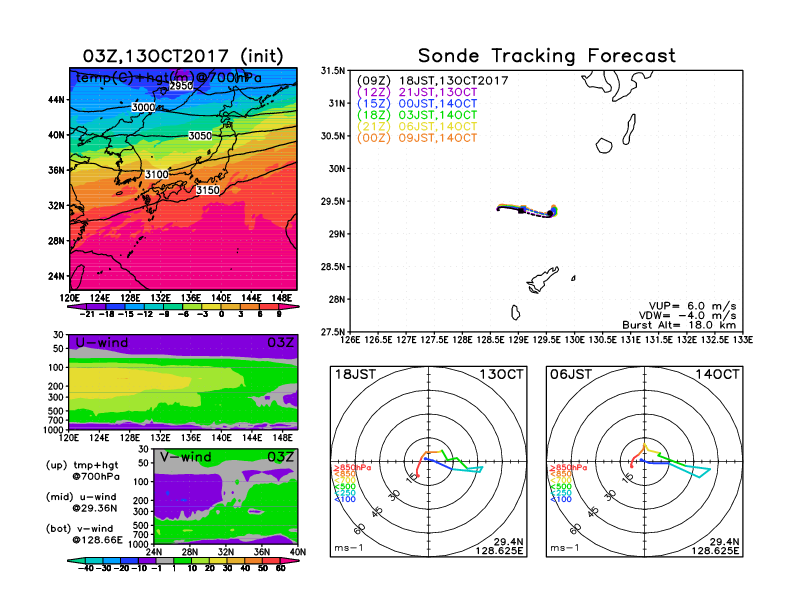
Task: Click '14OCT' on the right hodograph
Action: click(x=718, y=375)
